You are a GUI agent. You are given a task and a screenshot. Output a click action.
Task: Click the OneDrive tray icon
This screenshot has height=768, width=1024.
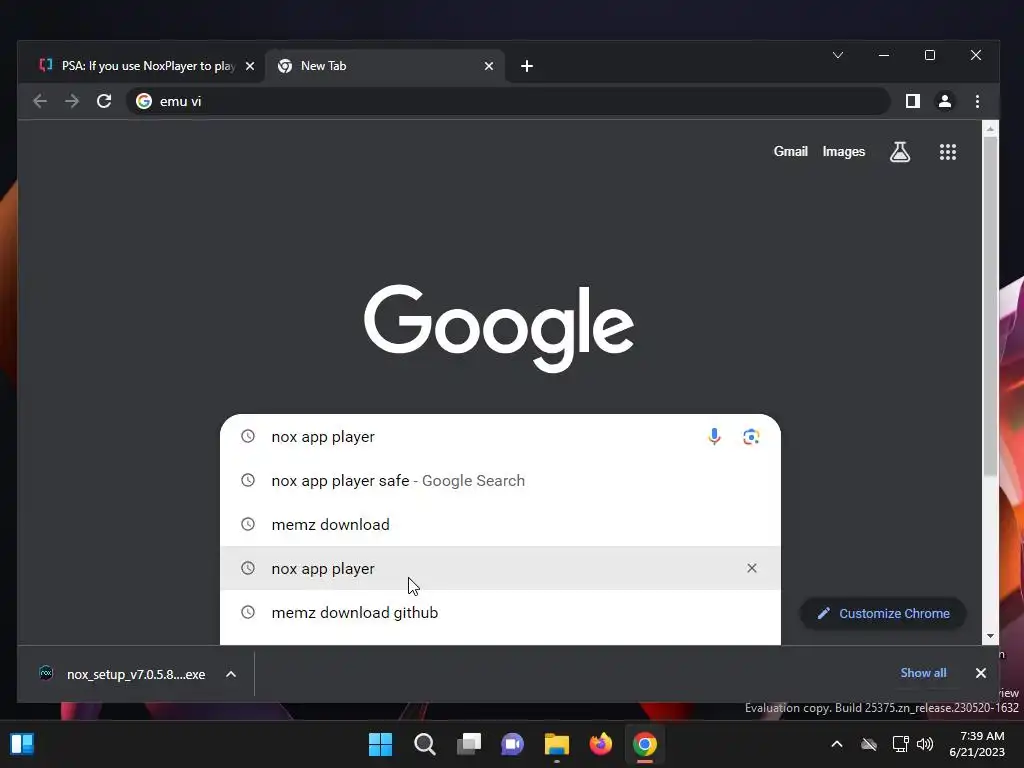pyautogui.click(x=869, y=744)
